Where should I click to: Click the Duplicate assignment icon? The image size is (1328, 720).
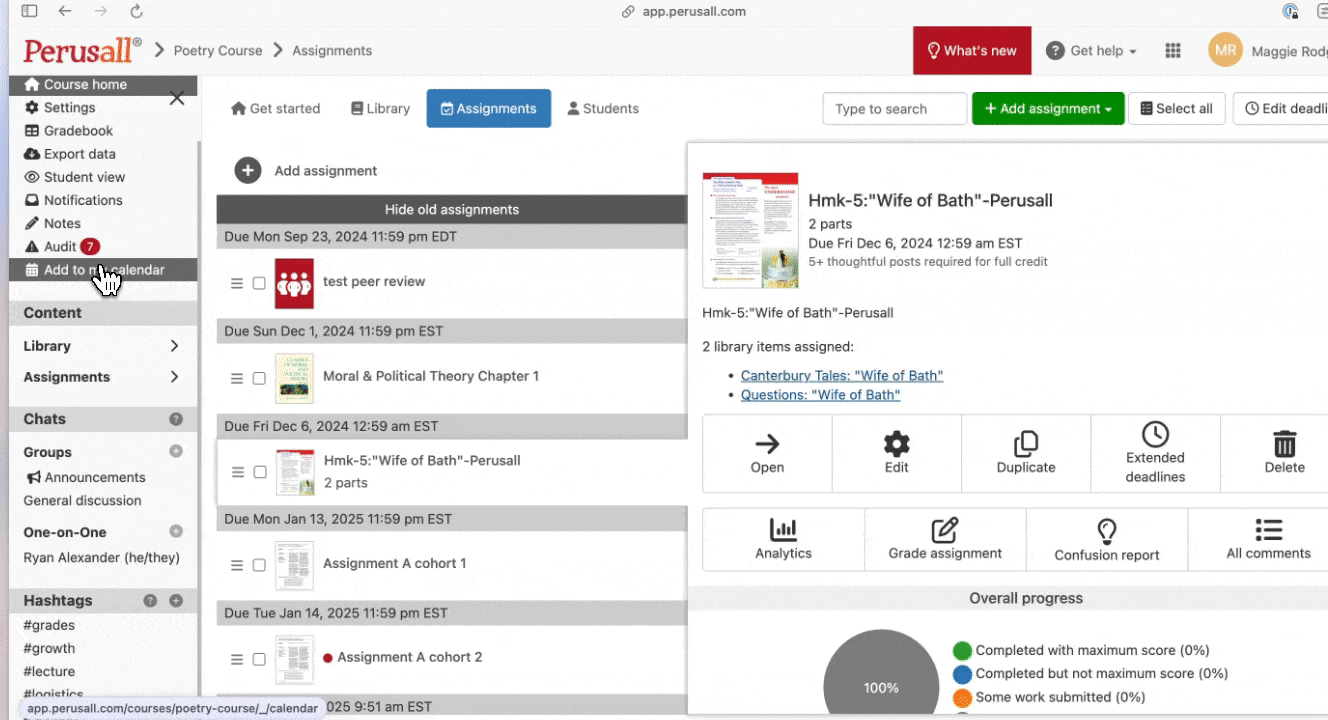tap(1026, 444)
